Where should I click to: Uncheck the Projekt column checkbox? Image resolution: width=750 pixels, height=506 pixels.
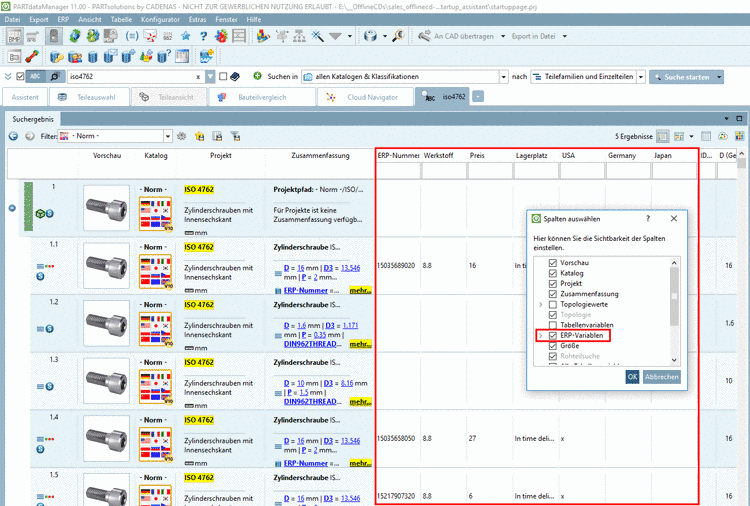click(x=552, y=284)
